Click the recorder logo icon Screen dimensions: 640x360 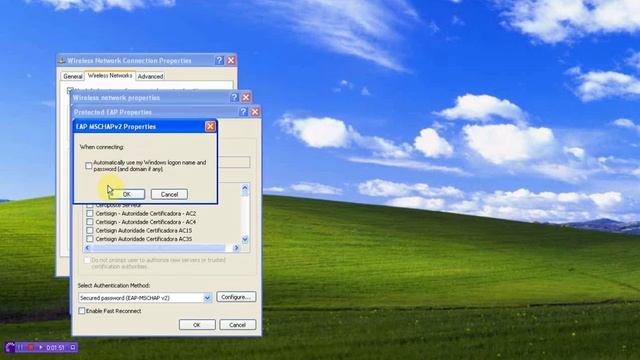pos(10,347)
